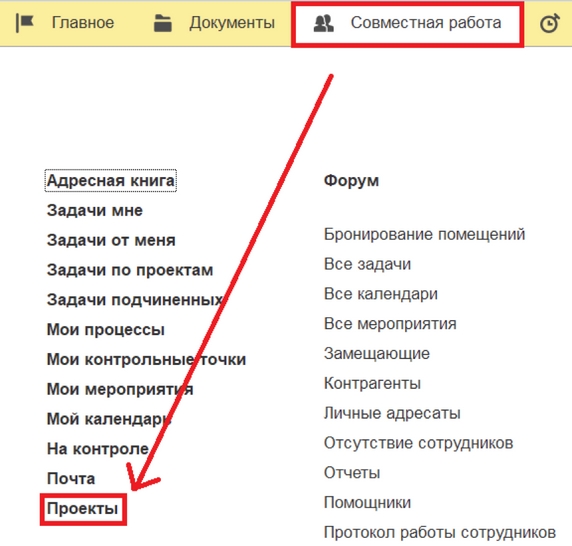This screenshot has width=572, height=546.
Task: Open the Форум link
Action: [x=351, y=181]
